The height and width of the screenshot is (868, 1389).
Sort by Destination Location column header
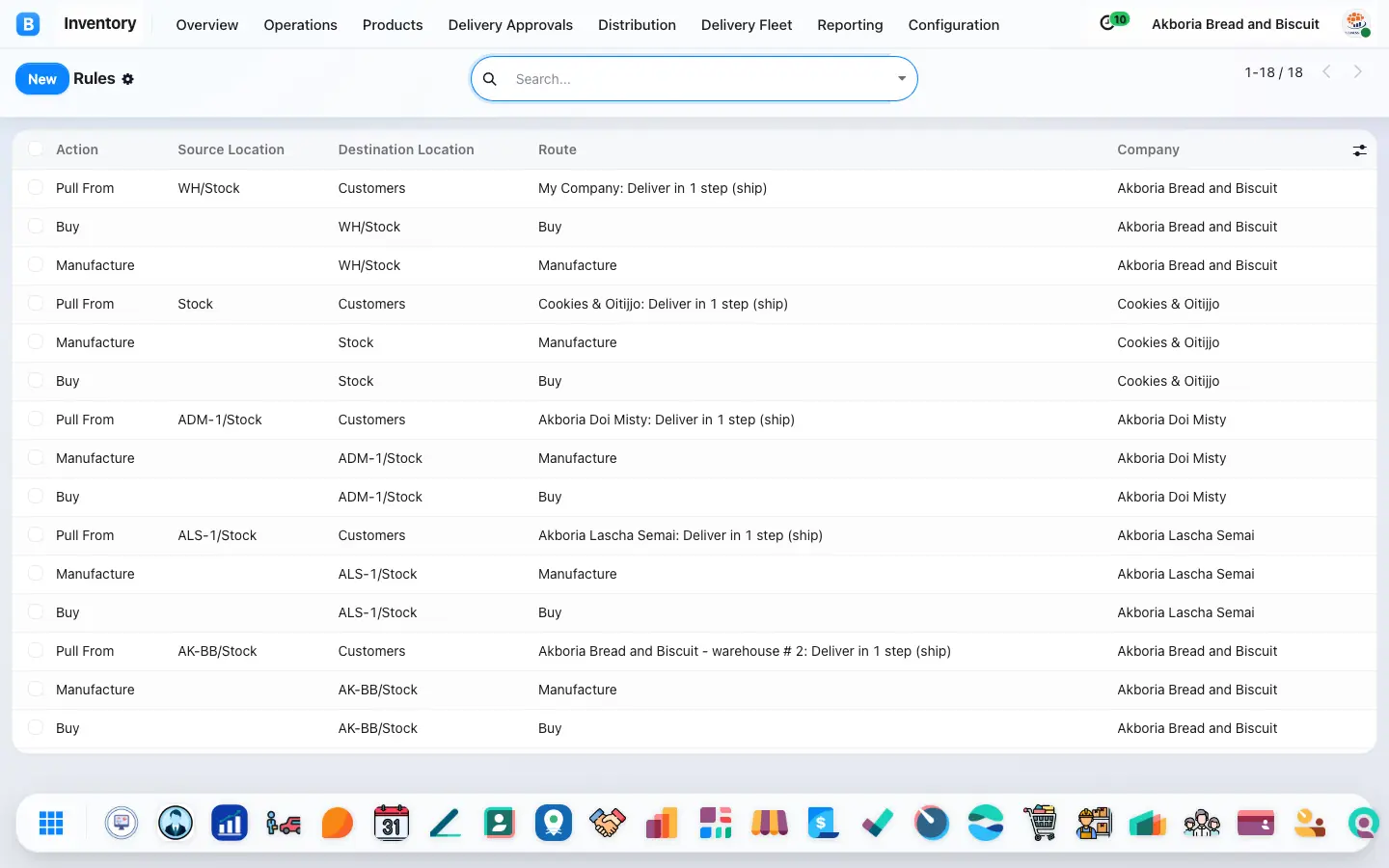[x=406, y=149]
